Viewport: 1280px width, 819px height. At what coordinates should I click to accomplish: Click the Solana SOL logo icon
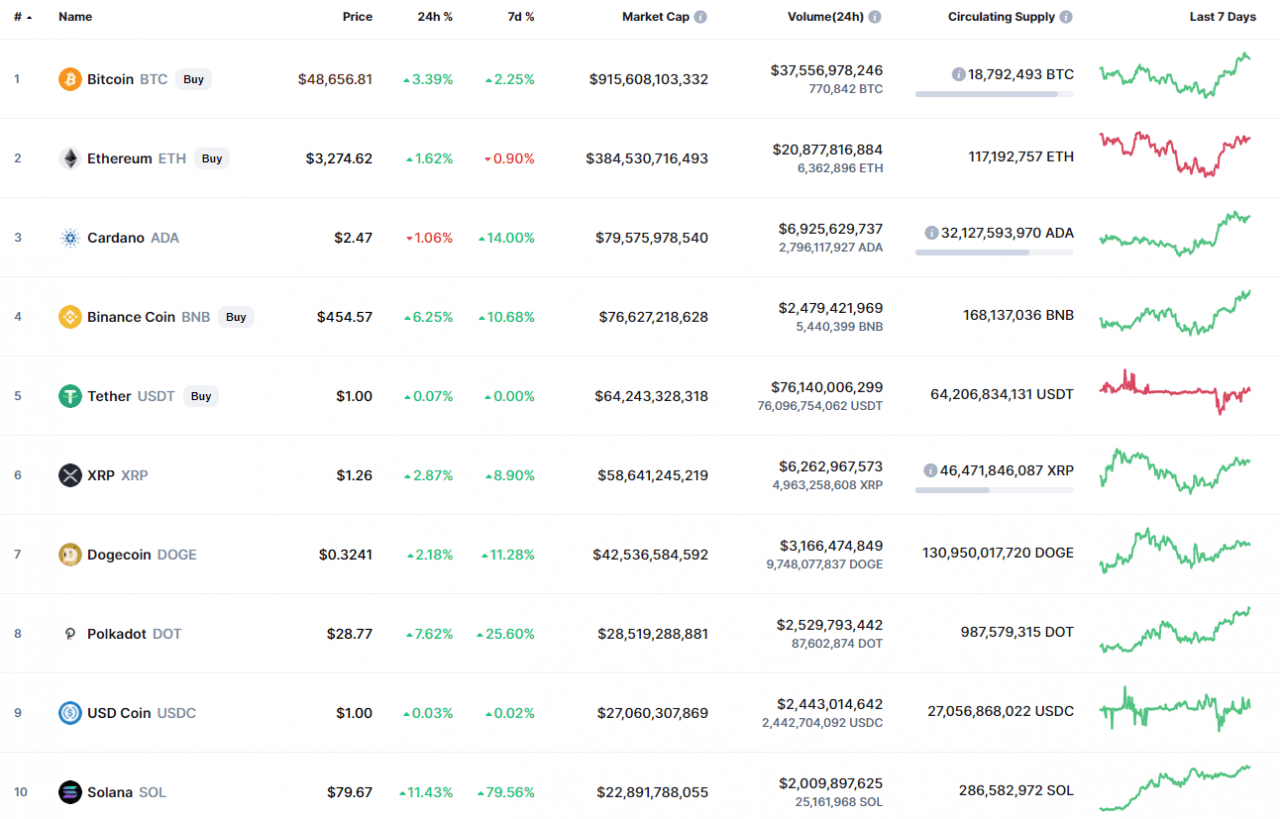tap(69, 792)
